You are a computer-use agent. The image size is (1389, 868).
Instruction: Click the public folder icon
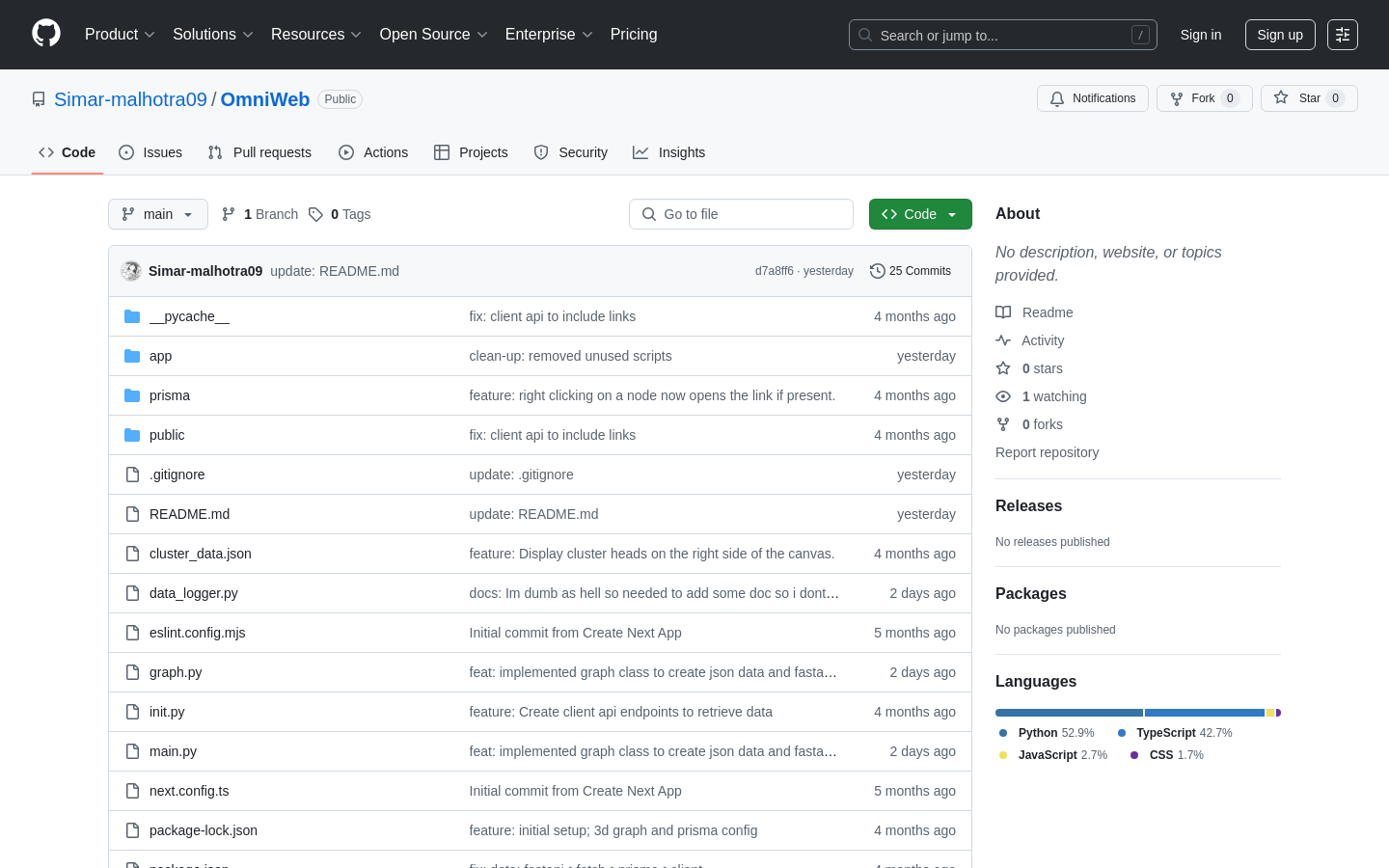132,435
